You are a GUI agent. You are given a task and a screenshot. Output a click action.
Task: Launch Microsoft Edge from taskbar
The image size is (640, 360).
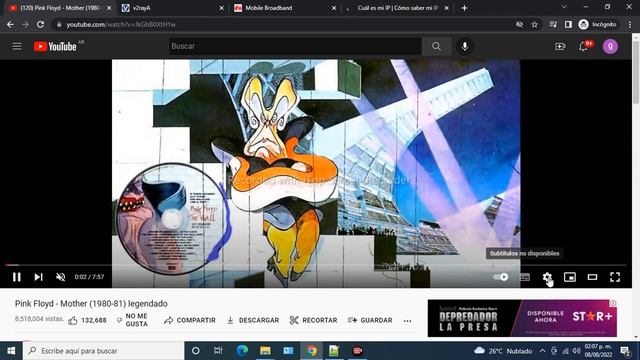[x=242, y=351]
